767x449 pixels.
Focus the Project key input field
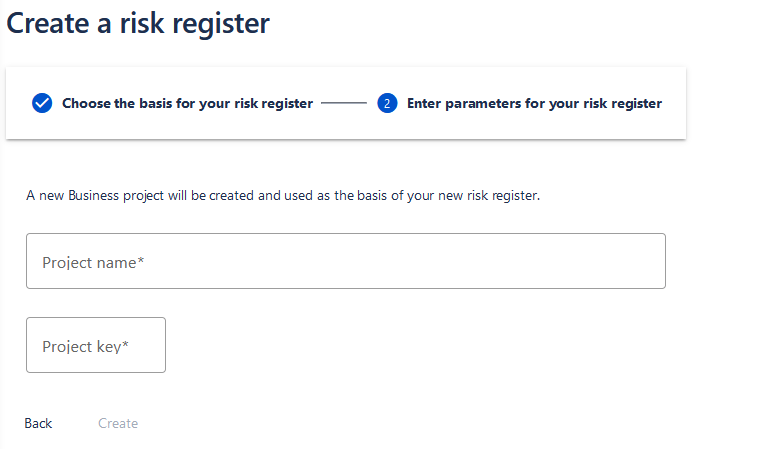click(x=96, y=345)
